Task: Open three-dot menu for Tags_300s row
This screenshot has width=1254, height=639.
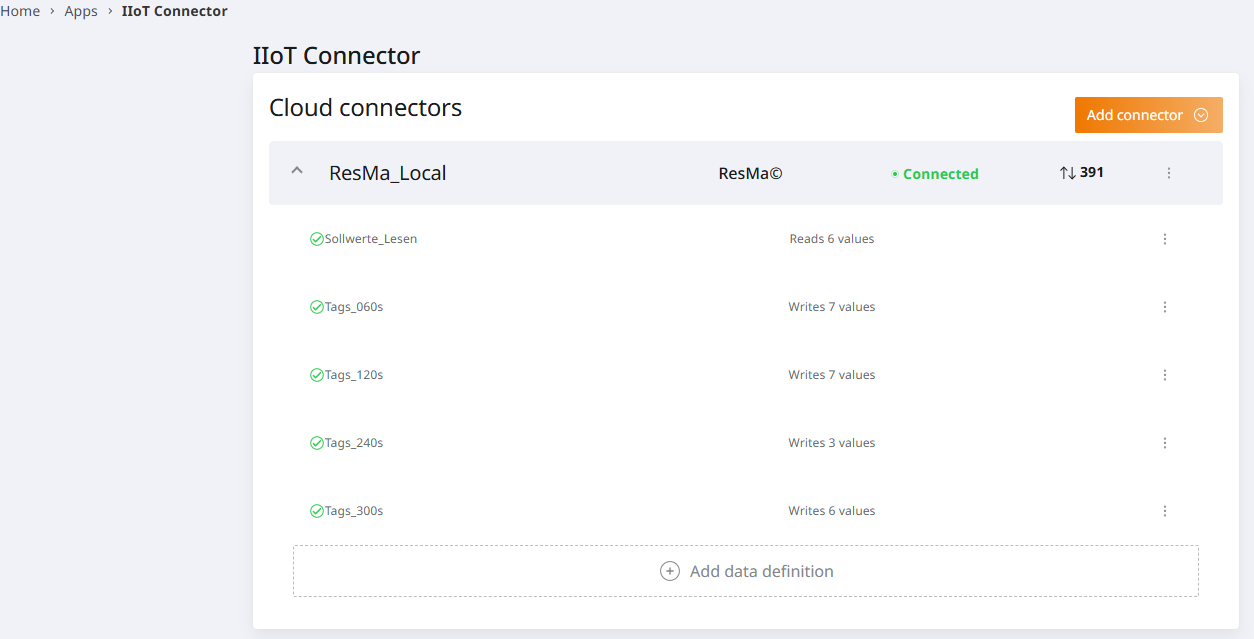Action: [x=1165, y=511]
